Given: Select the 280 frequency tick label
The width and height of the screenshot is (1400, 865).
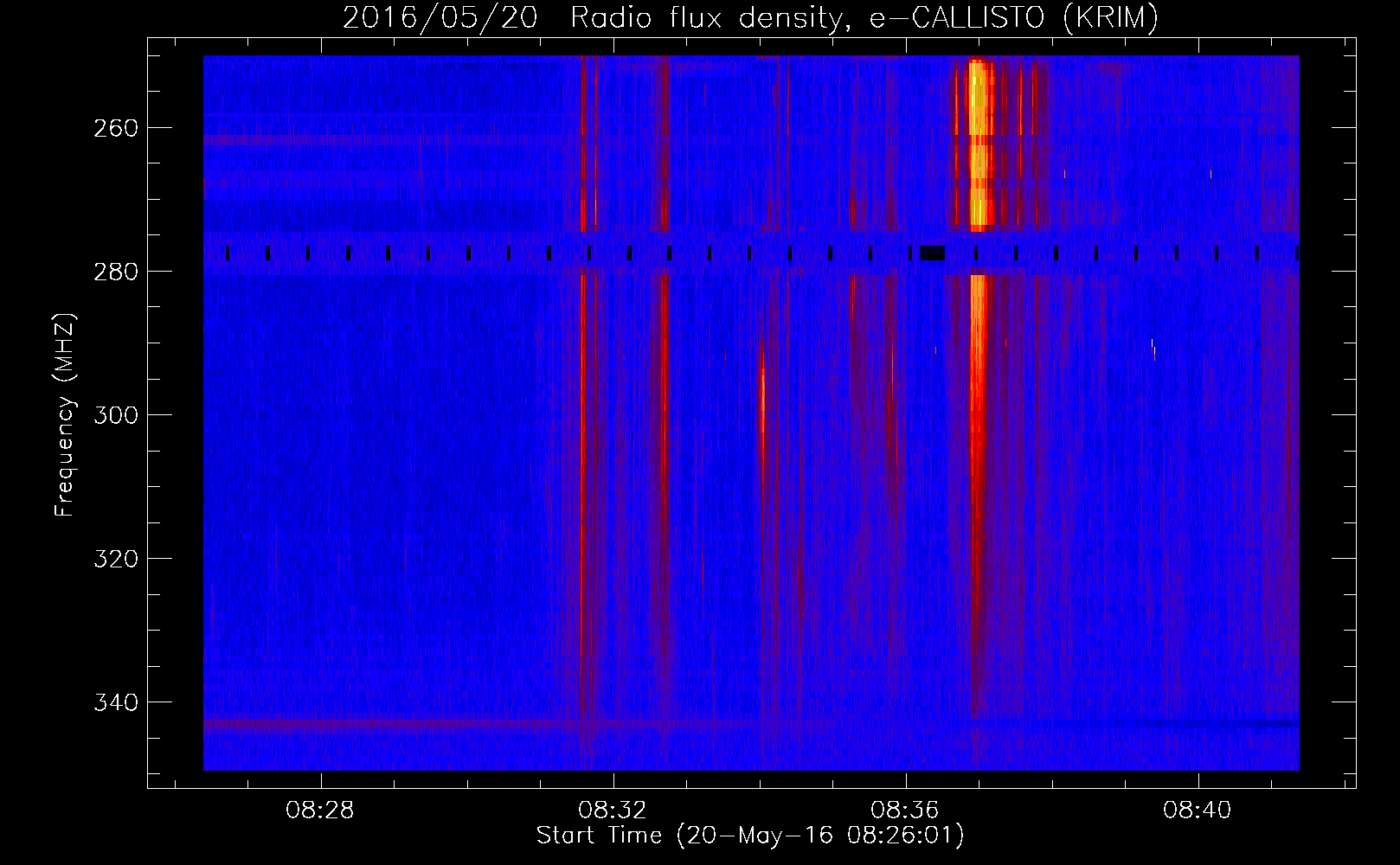Looking at the screenshot, I should coord(115,272).
